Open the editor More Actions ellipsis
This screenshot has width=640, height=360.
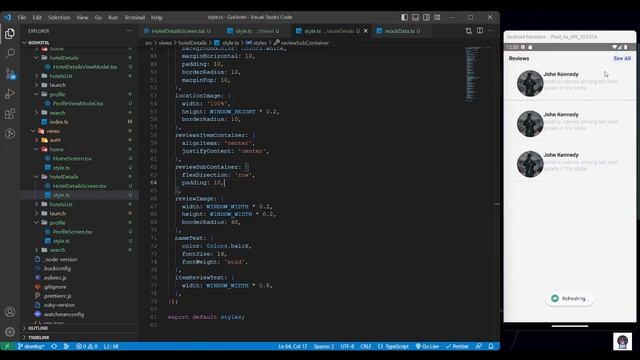tap(491, 31)
